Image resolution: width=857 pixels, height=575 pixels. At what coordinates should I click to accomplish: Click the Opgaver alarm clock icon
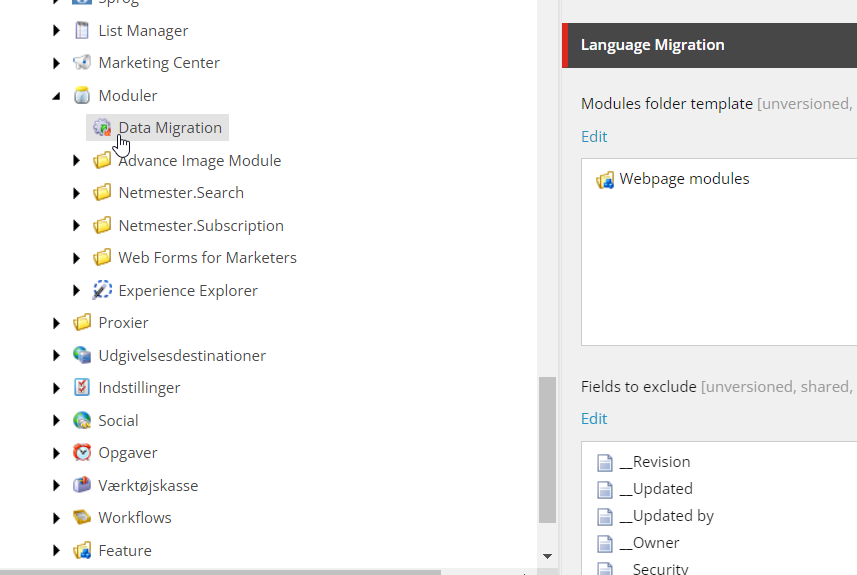(x=82, y=453)
